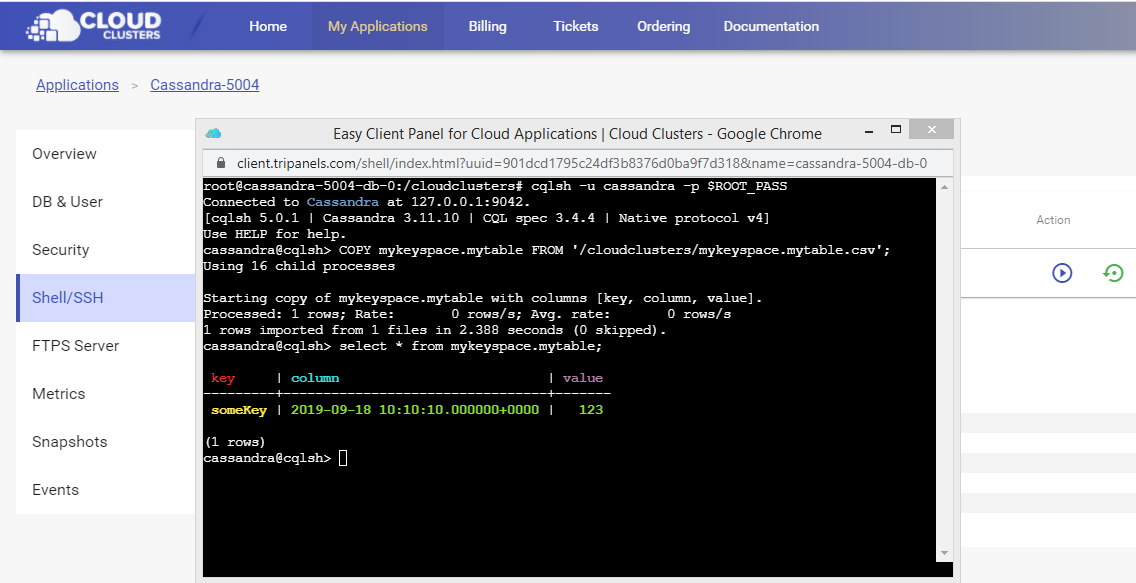Viewport: 1136px width, 583px height.
Task: Click the red 'key' column header
Action: [223, 378]
